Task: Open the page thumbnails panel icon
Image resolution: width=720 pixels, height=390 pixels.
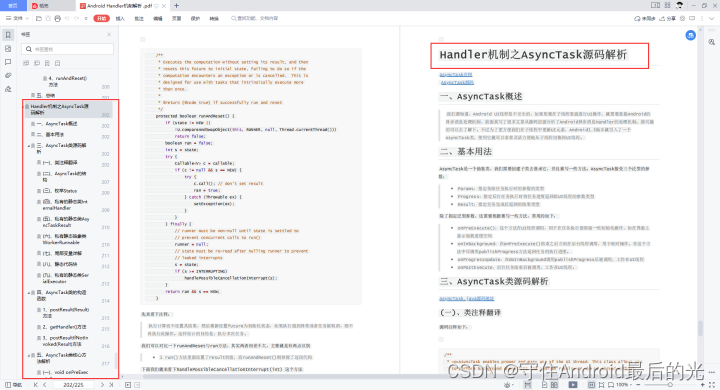Action: [8, 49]
